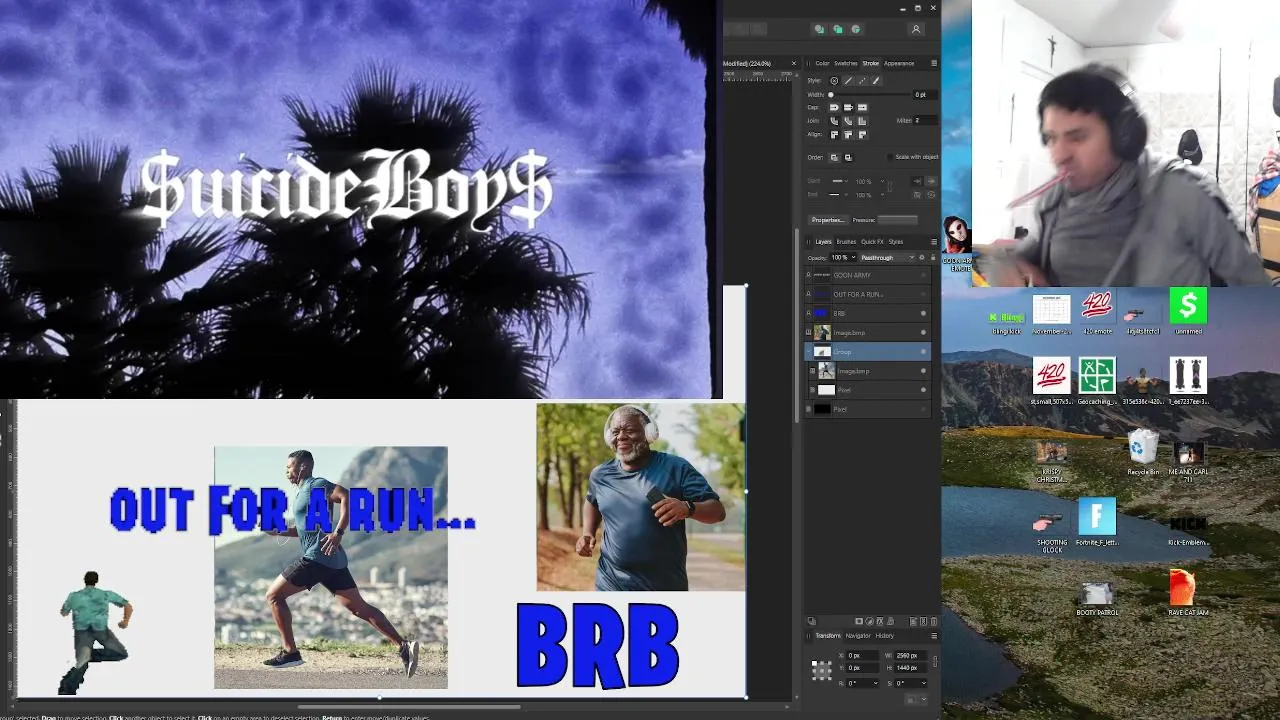Click the third green persona icon
1280x720 pixels.
tap(855, 29)
